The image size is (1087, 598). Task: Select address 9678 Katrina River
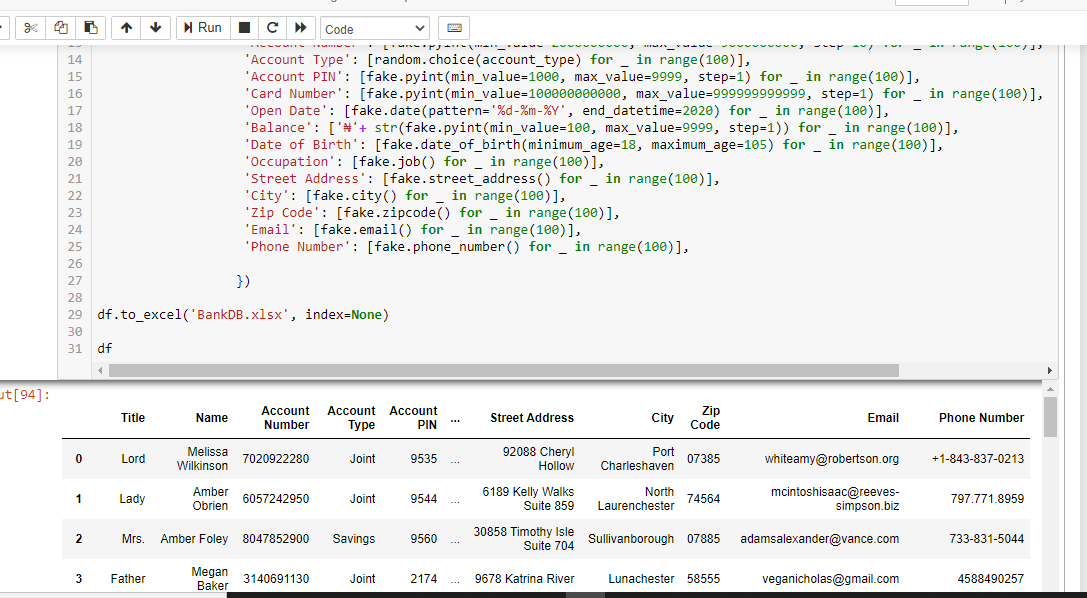tap(524, 579)
